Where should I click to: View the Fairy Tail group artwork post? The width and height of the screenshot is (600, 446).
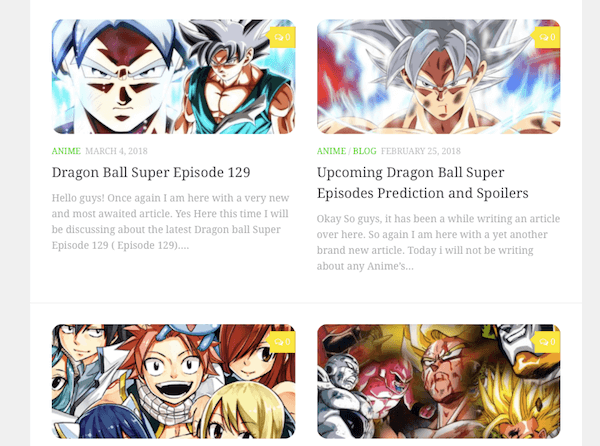pos(173,381)
